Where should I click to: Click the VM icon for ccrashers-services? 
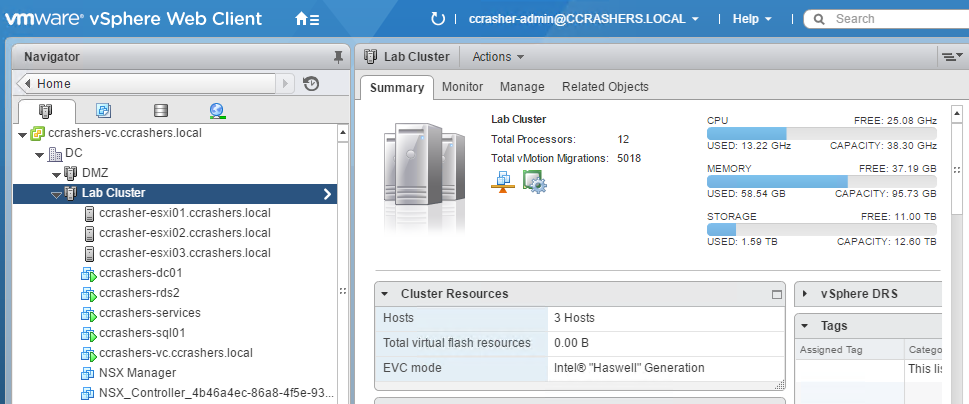[88, 314]
